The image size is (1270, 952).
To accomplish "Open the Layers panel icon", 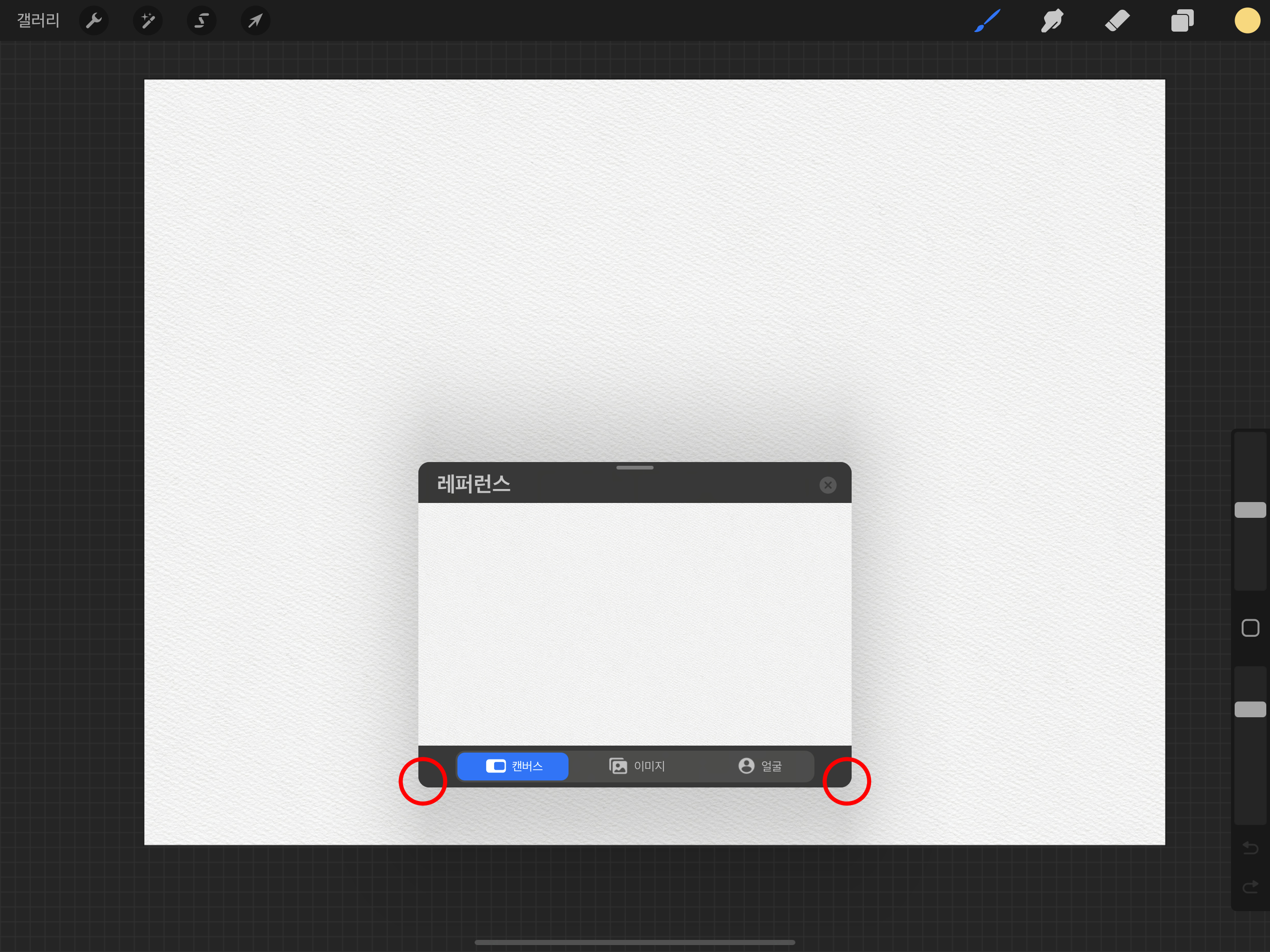I will pos(1182,20).
